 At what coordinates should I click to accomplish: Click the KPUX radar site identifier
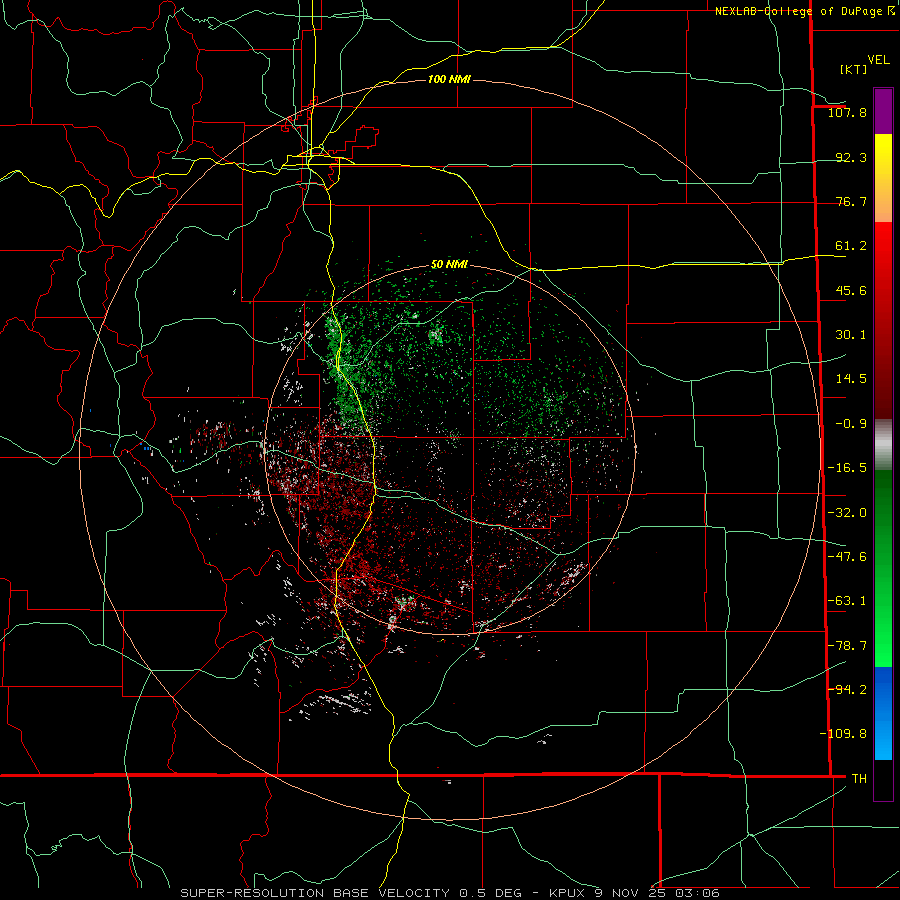[x=569, y=893]
